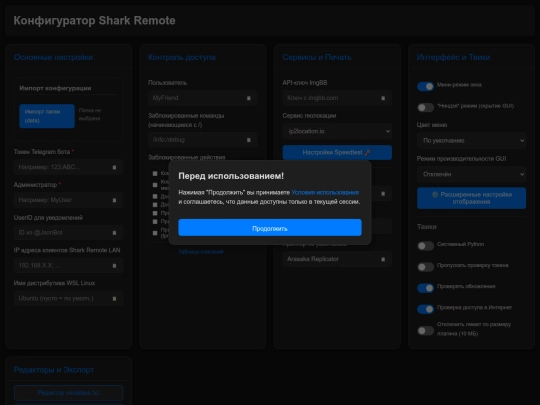The width and height of the screenshot is (540, 405).
Task: Click UserID для уведомлений input field
Action: [x=69, y=233]
